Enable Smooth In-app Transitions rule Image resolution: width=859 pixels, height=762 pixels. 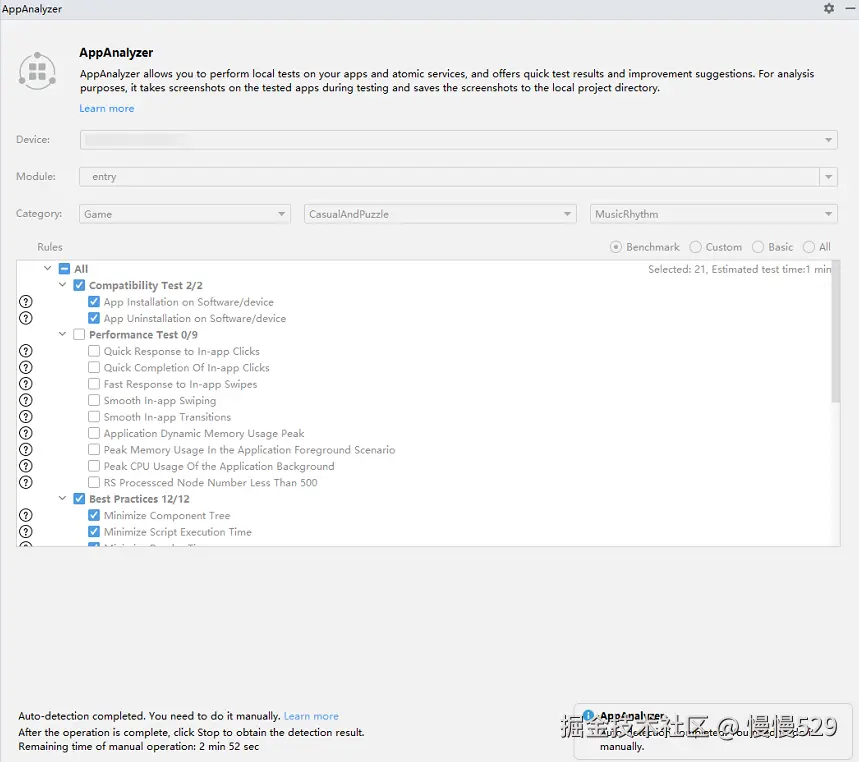click(94, 417)
